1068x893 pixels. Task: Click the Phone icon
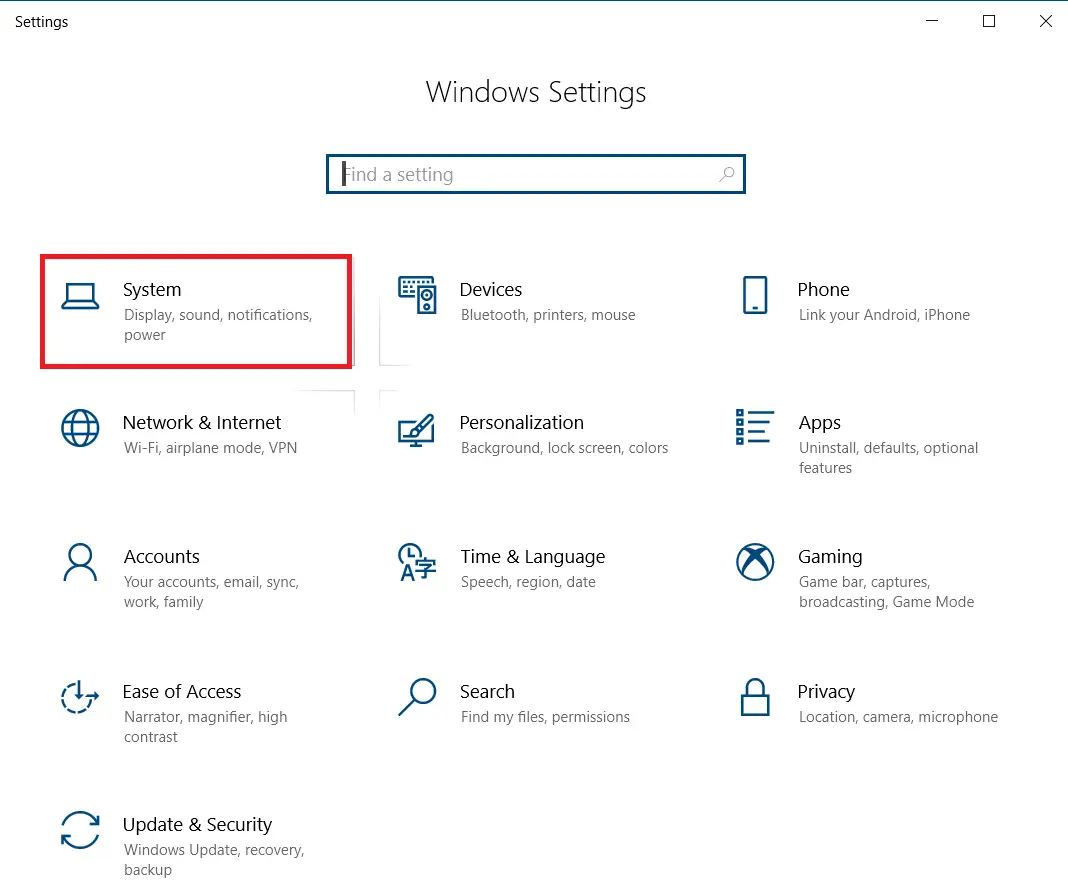coord(755,295)
